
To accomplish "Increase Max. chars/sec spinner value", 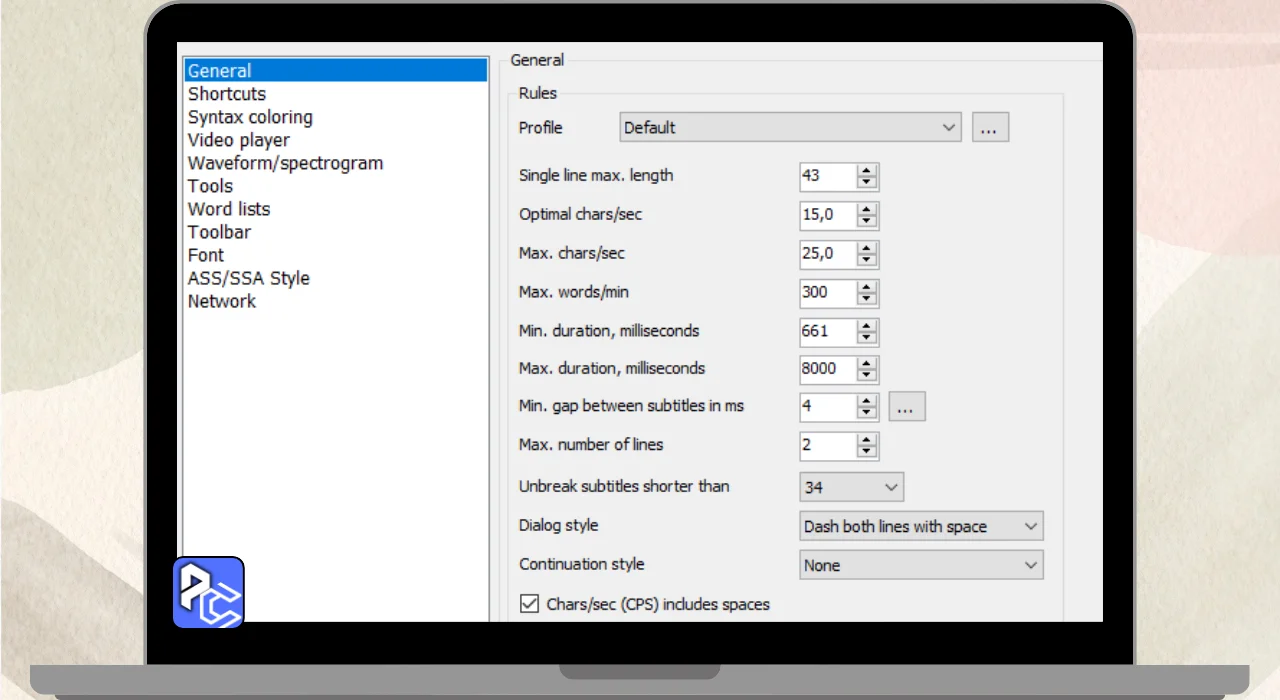I will 867,249.
